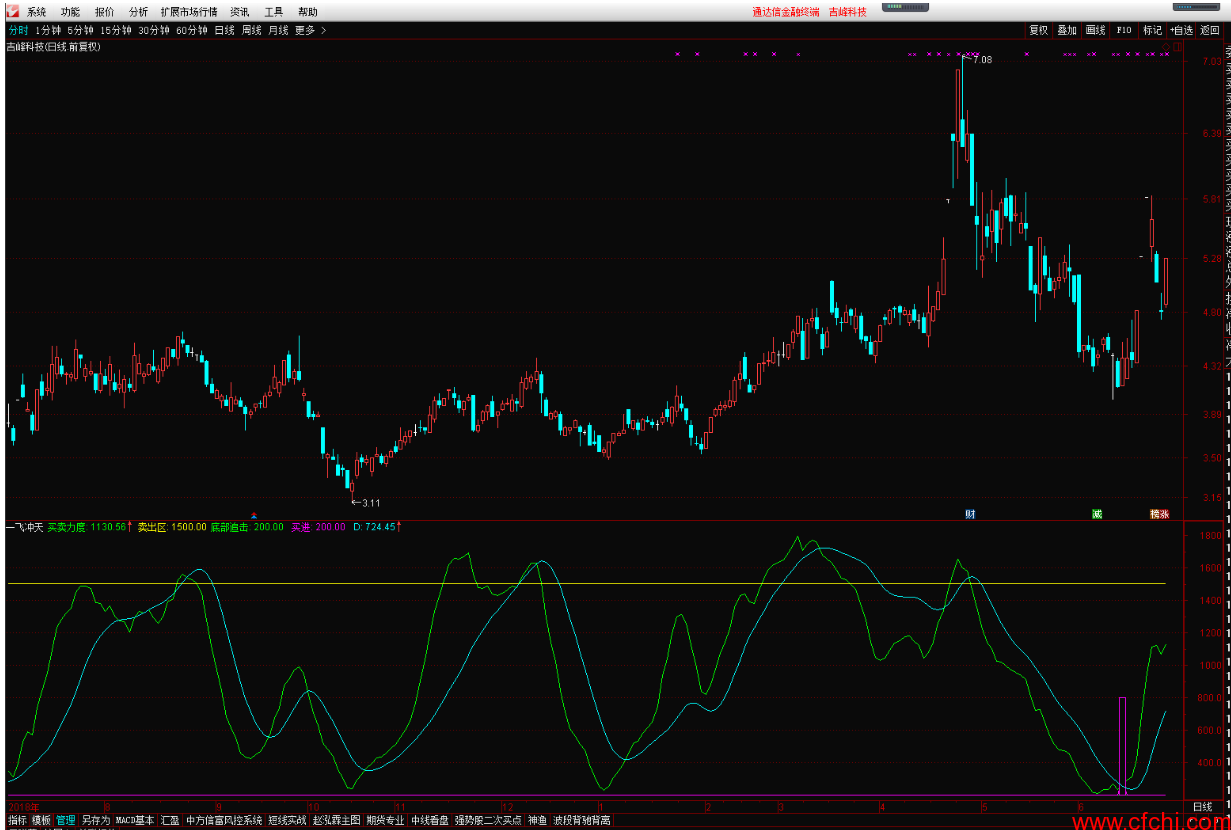The height and width of the screenshot is (830, 1231).
Task: Click the 7.08 high price label
Action: 982,61
